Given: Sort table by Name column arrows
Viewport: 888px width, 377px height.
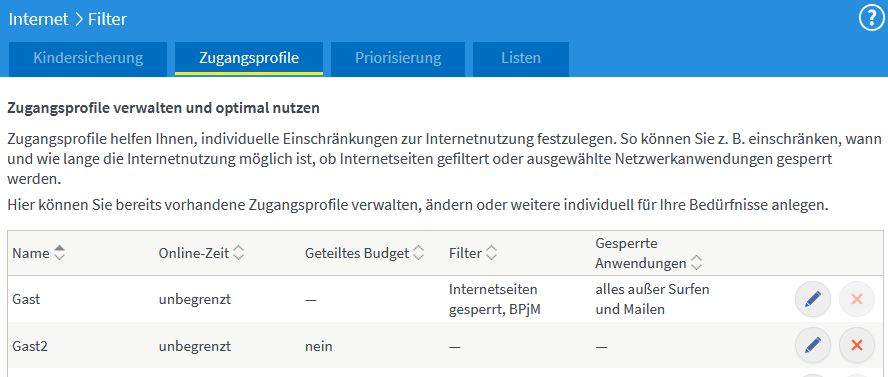Looking at the screenshot, I should (59, 253).
